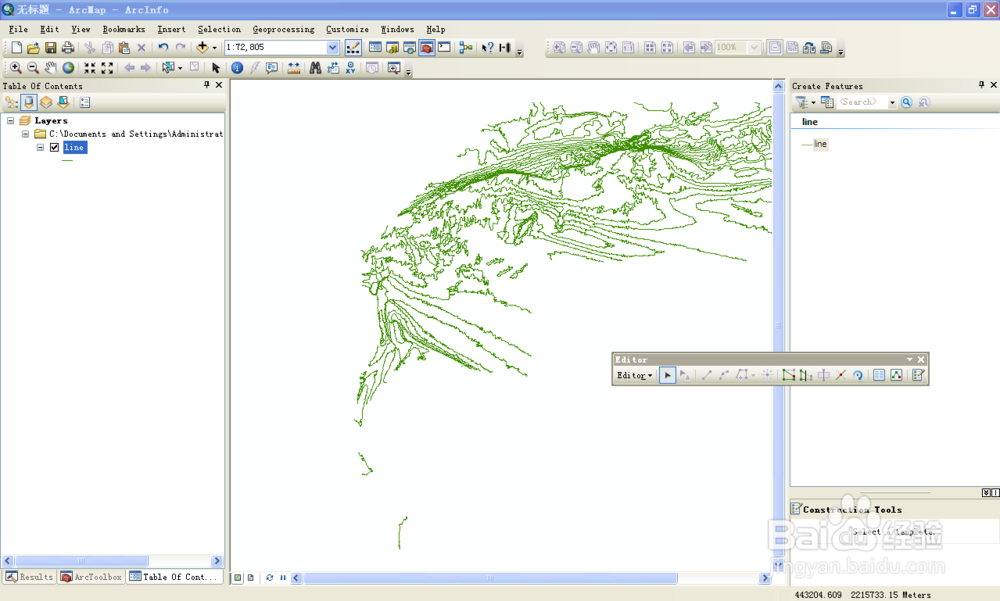Toggle visibility checkbox of line layer
Image resolution: width=1000 pixels, height=601 pixels.
[x=54, y=147]
